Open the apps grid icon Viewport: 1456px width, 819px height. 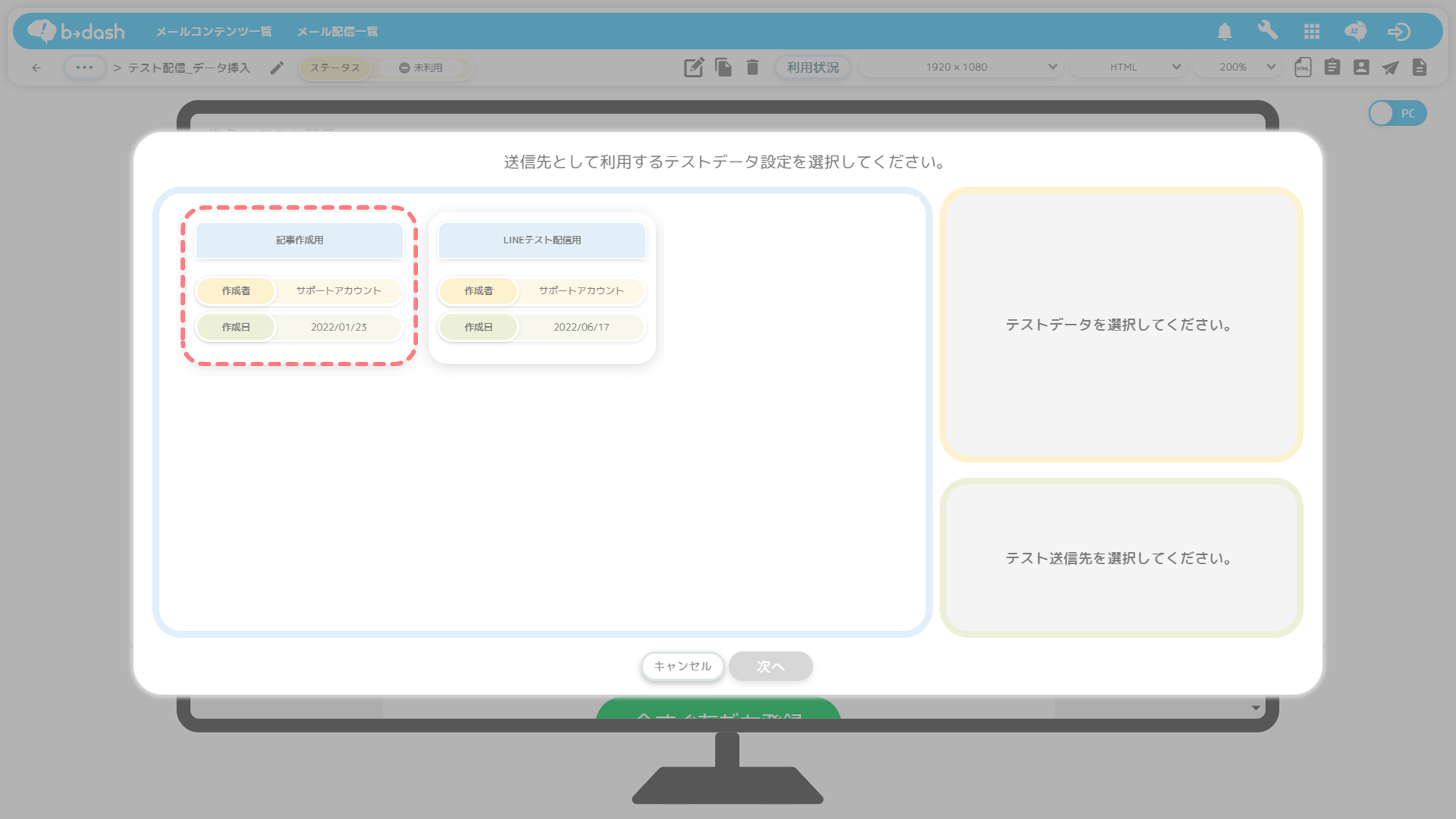[1312, 31]
